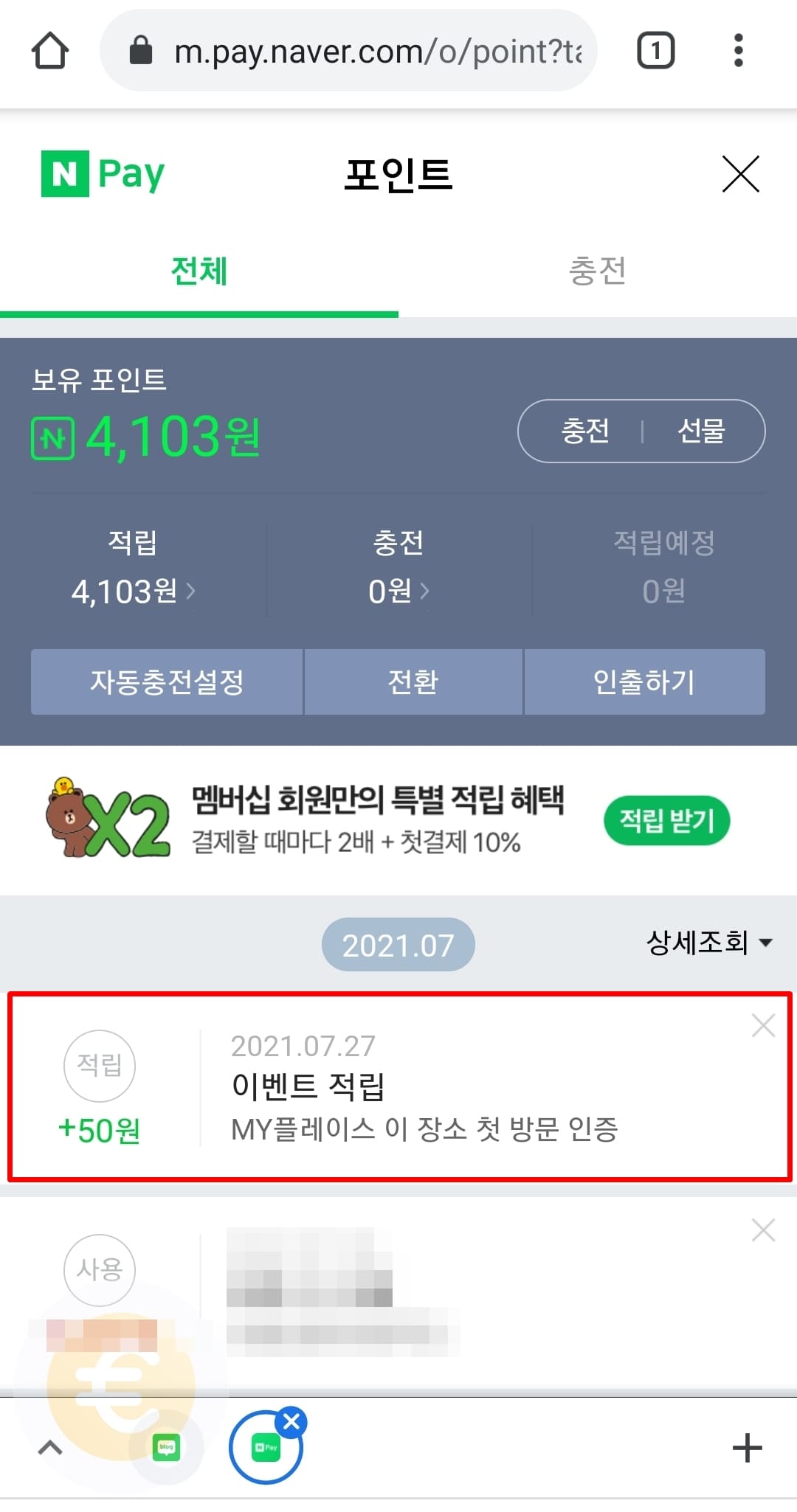Open the 상세조회 dropdown
Viewport: 797px width, 1512px height.
tap(709, 943)
